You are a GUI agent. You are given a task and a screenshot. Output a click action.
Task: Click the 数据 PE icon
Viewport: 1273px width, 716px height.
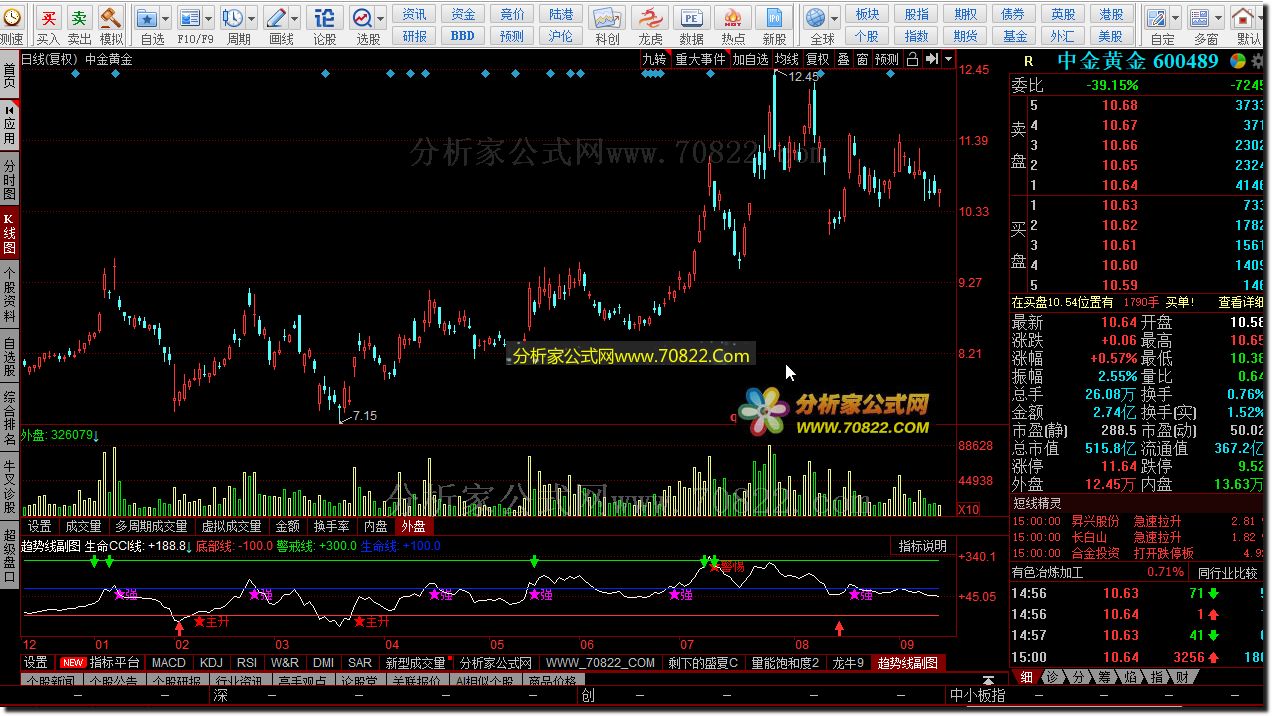[691, 17]
